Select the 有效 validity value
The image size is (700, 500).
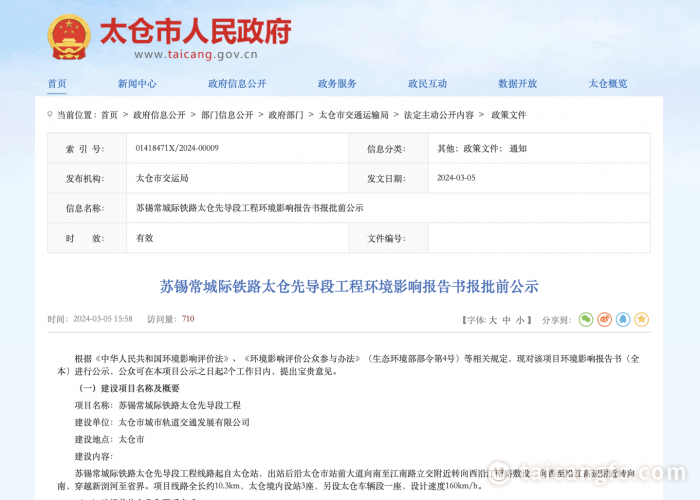coord(144,238)
